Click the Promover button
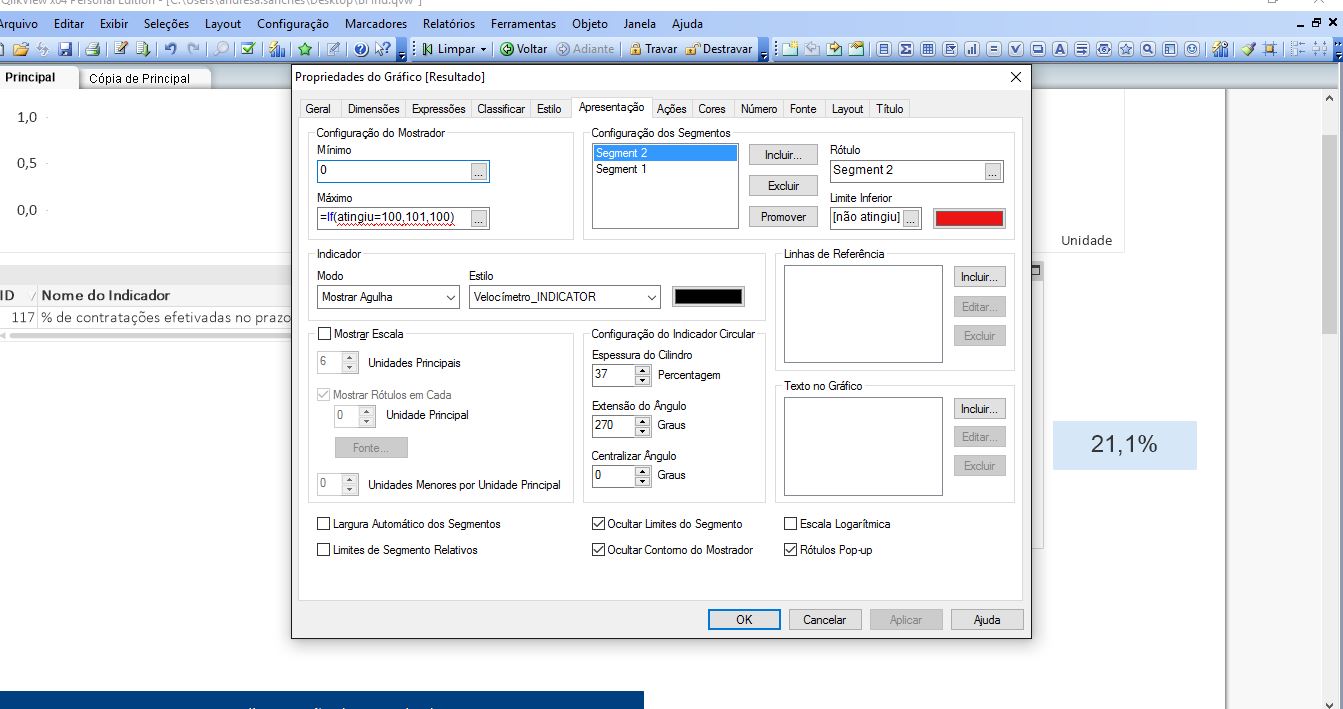The height and width of the screenshot is (709, 1343). pos(783,217)
